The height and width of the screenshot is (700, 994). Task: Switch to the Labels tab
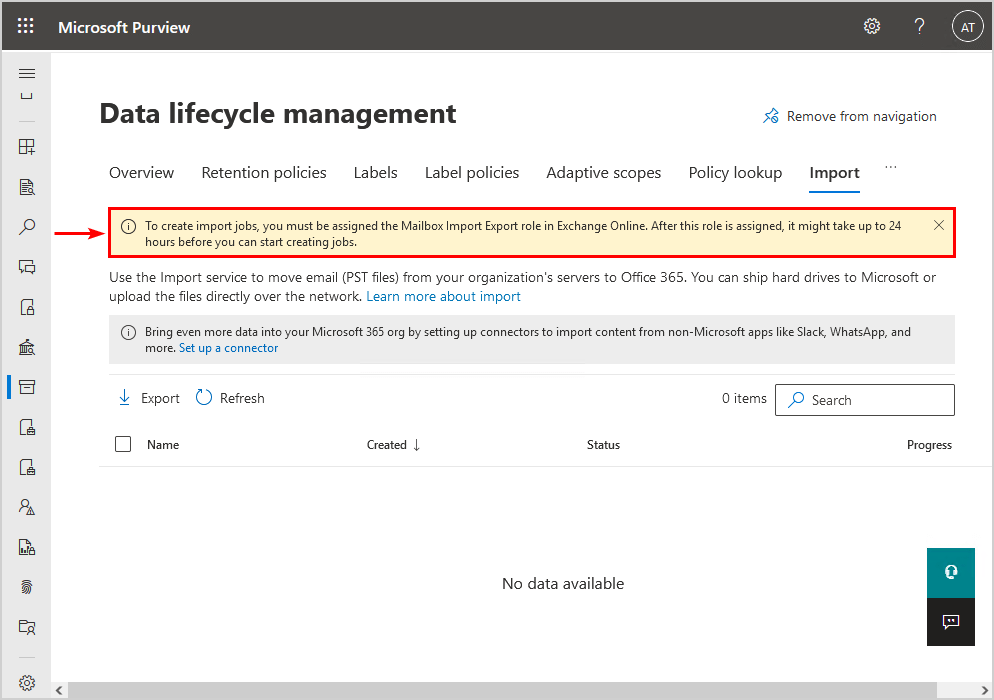(375, 172)
